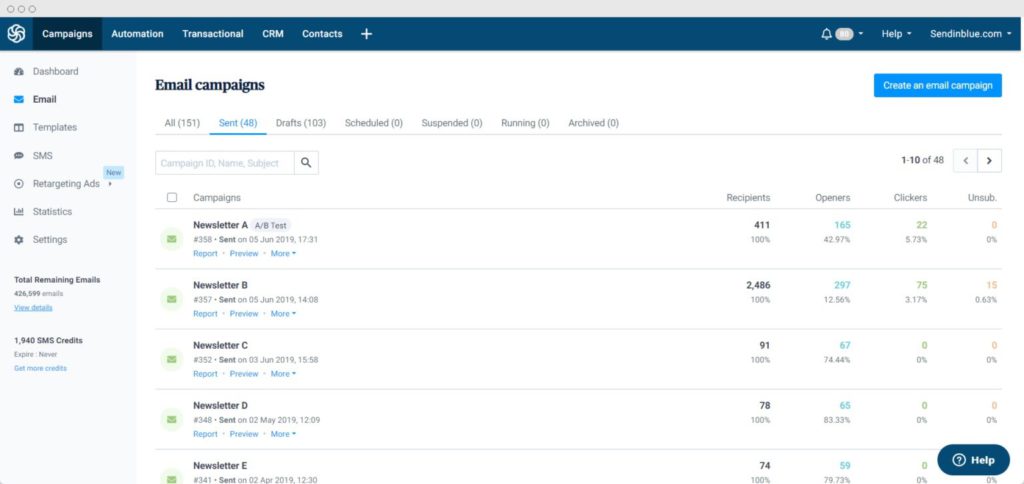Click the Newsletter B envelope status icon
Screen dimensions: 1024x484
click(x=172, y=299)
